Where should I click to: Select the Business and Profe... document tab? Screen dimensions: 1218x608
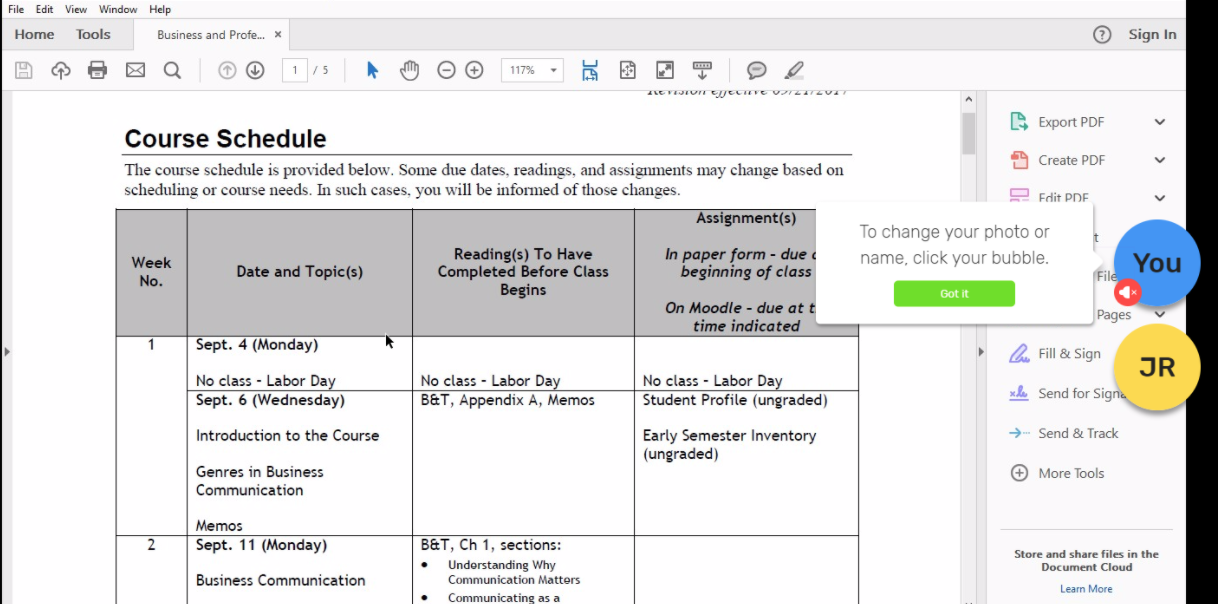[211, 34]
